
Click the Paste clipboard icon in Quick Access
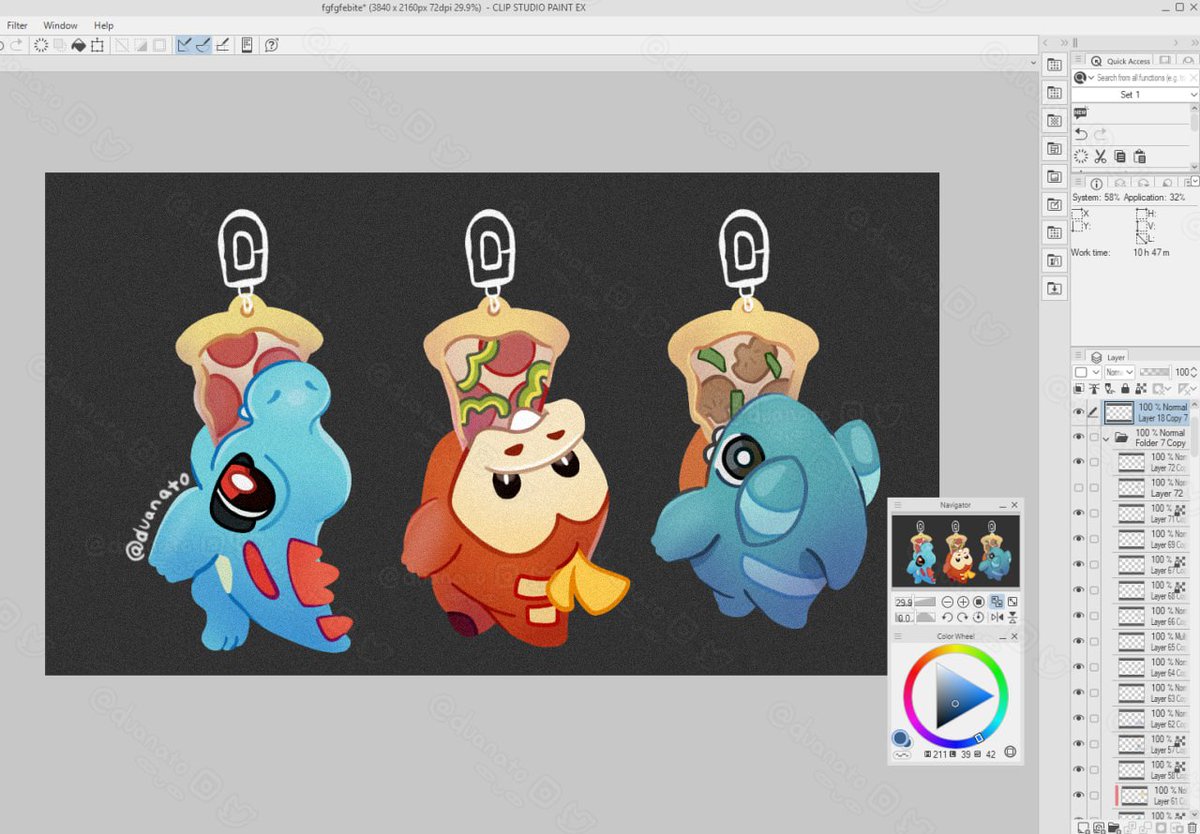[x=1139, y=156]
